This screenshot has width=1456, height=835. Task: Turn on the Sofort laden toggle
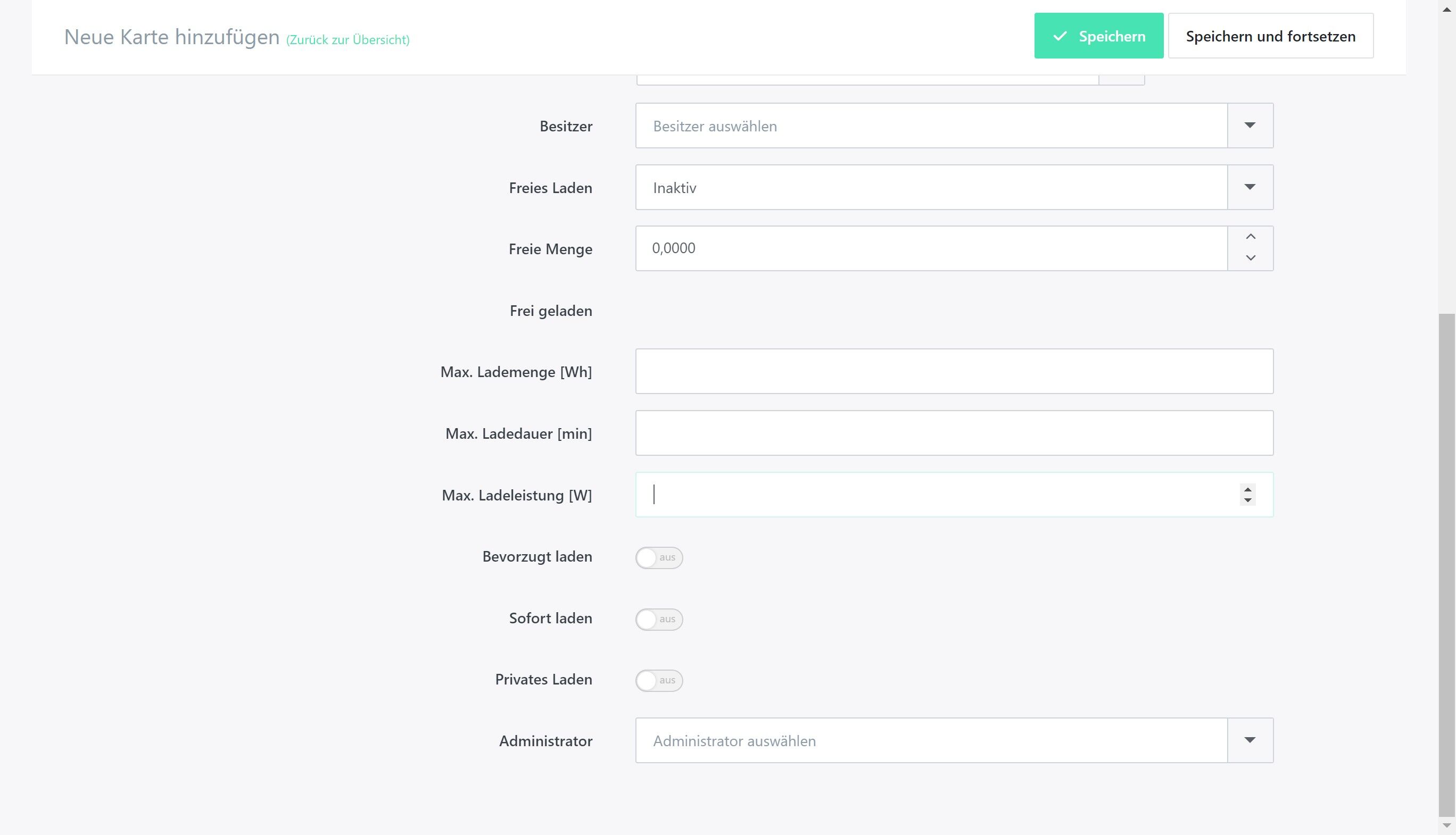tap(659, 620)
